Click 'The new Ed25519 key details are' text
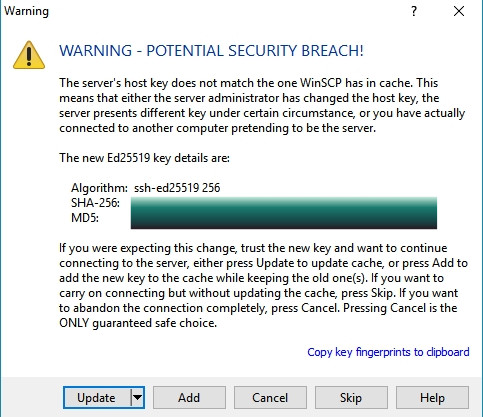Screen dimensions: 483x417 [x=144, y=158]
